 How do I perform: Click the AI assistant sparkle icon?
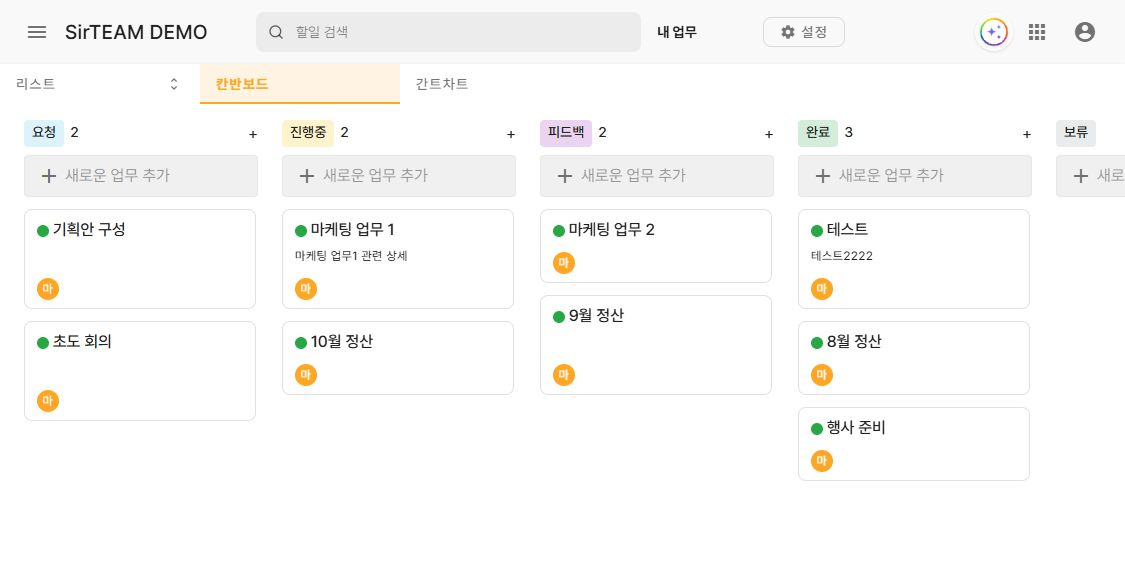pyautogui.click(x=994, y=32)
